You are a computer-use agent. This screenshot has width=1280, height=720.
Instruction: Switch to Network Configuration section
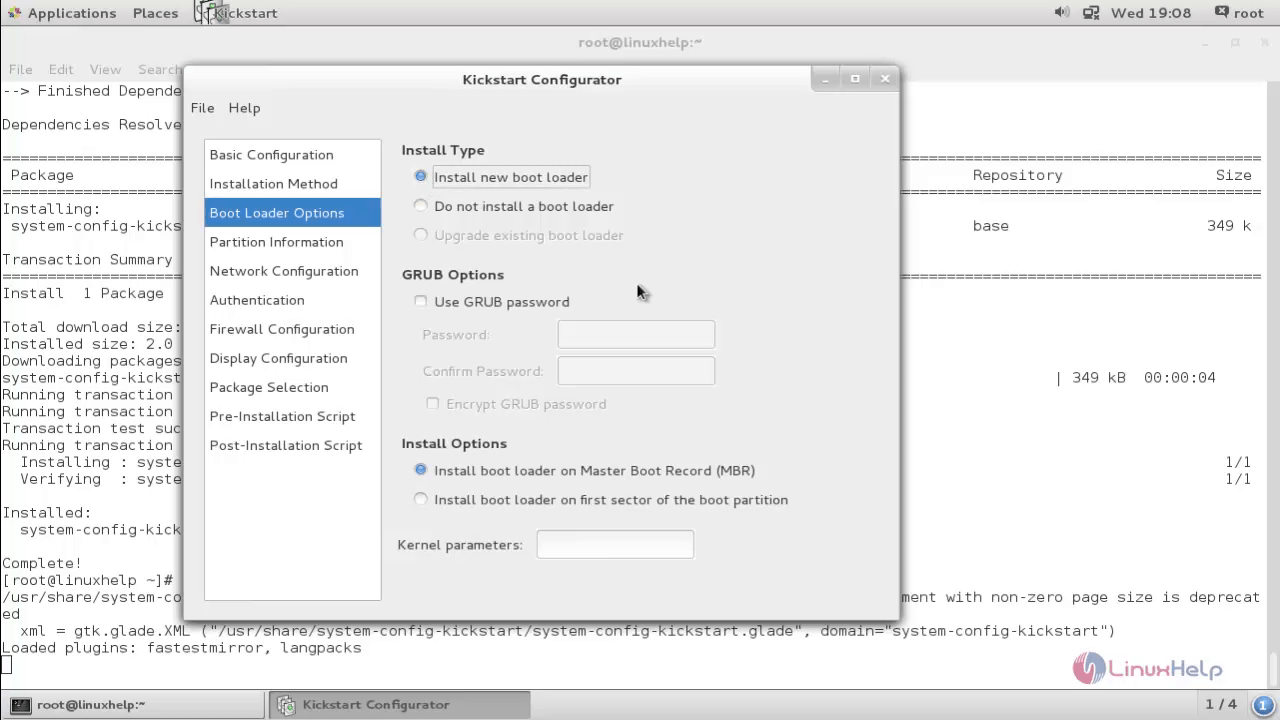click(292, 271)
